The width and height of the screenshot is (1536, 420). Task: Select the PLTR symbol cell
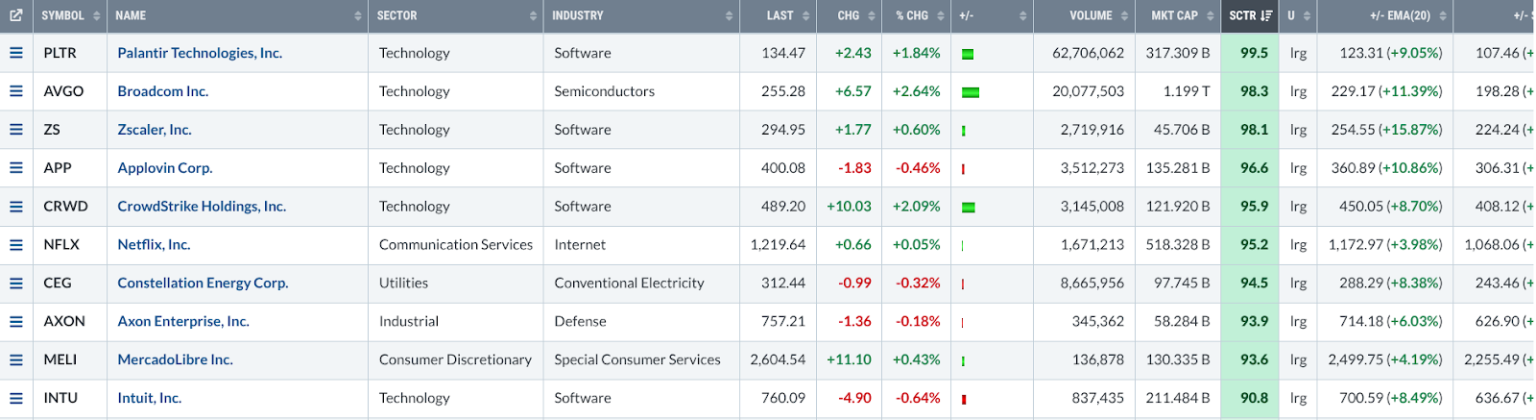click(x=70, y=53)
